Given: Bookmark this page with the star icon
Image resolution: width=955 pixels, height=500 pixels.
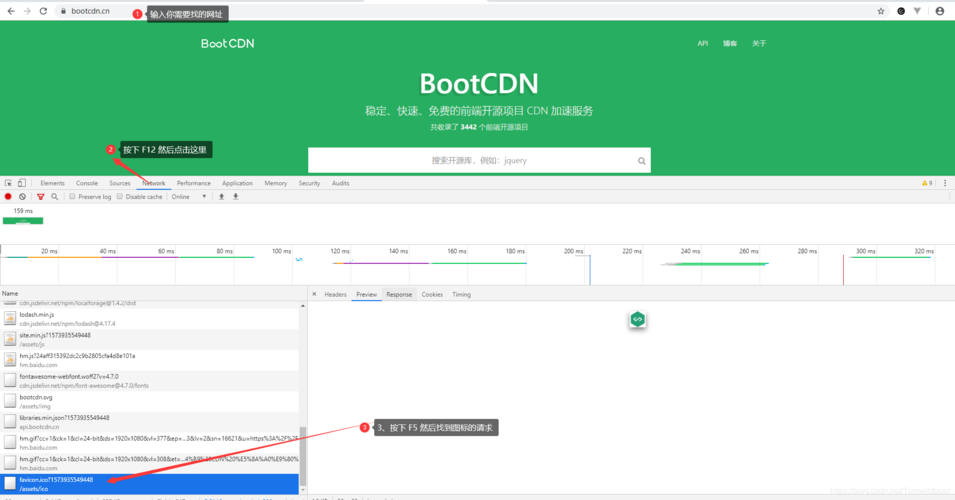Looking at the screenshot, I should pos(881,11).
